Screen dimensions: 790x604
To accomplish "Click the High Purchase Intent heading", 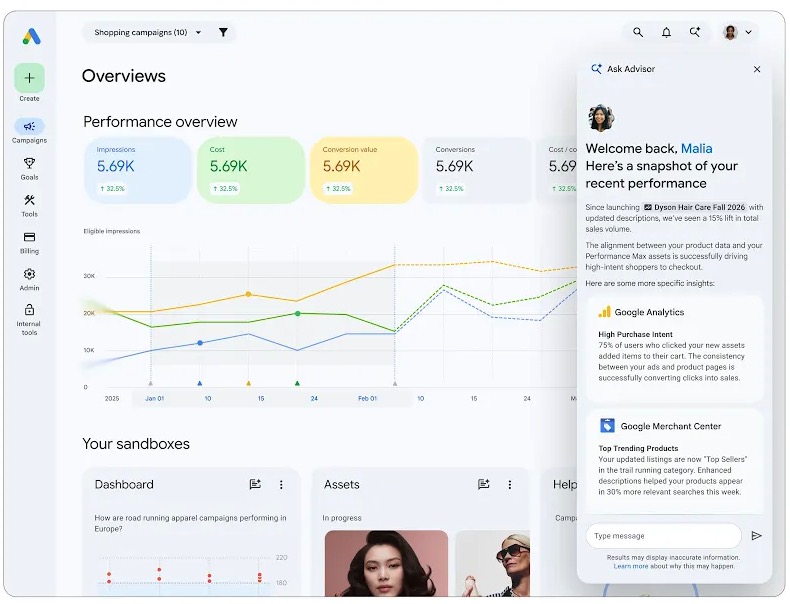I will (x=635, y=334).
